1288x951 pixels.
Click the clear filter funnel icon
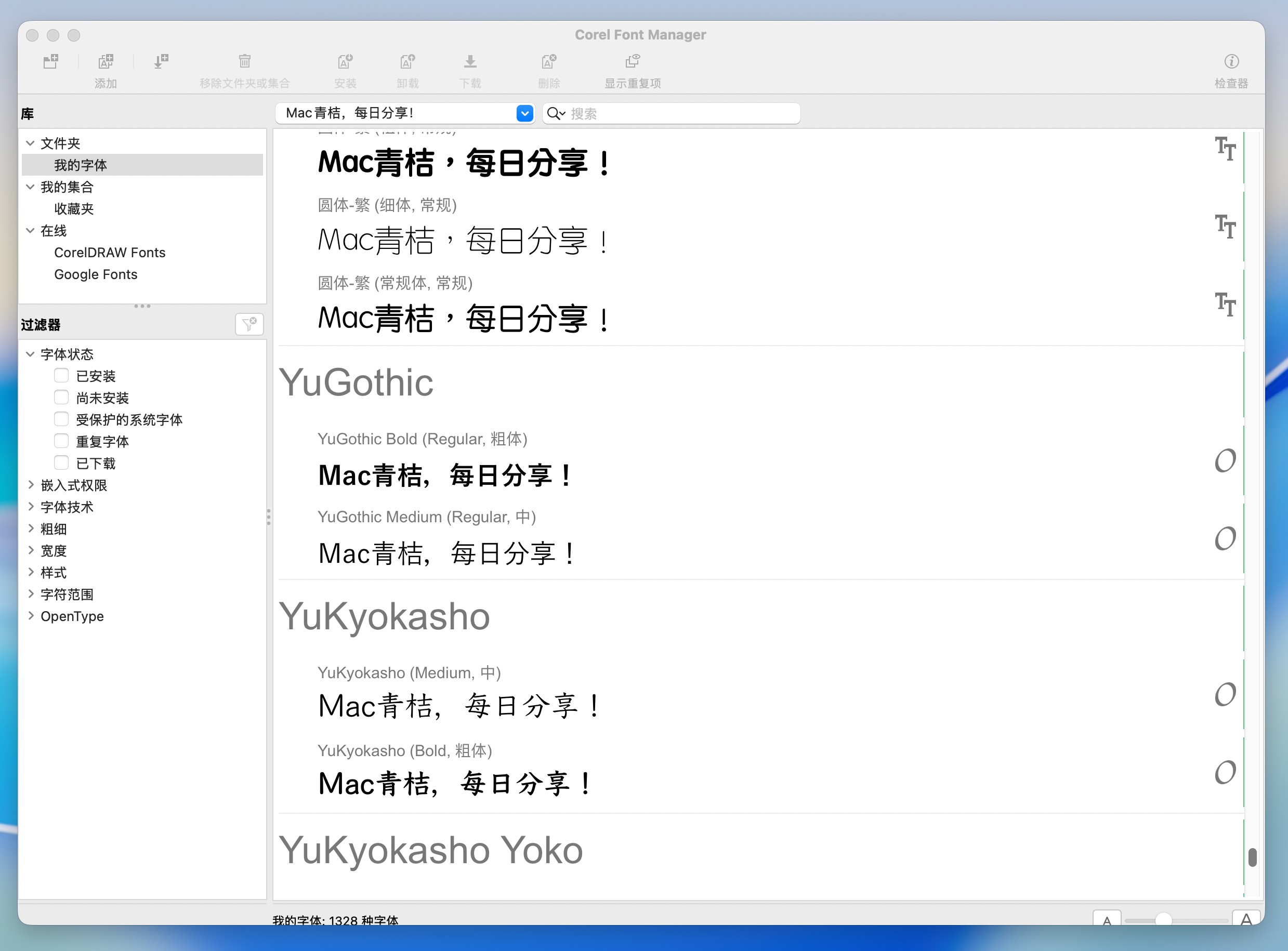coord(249,324)
